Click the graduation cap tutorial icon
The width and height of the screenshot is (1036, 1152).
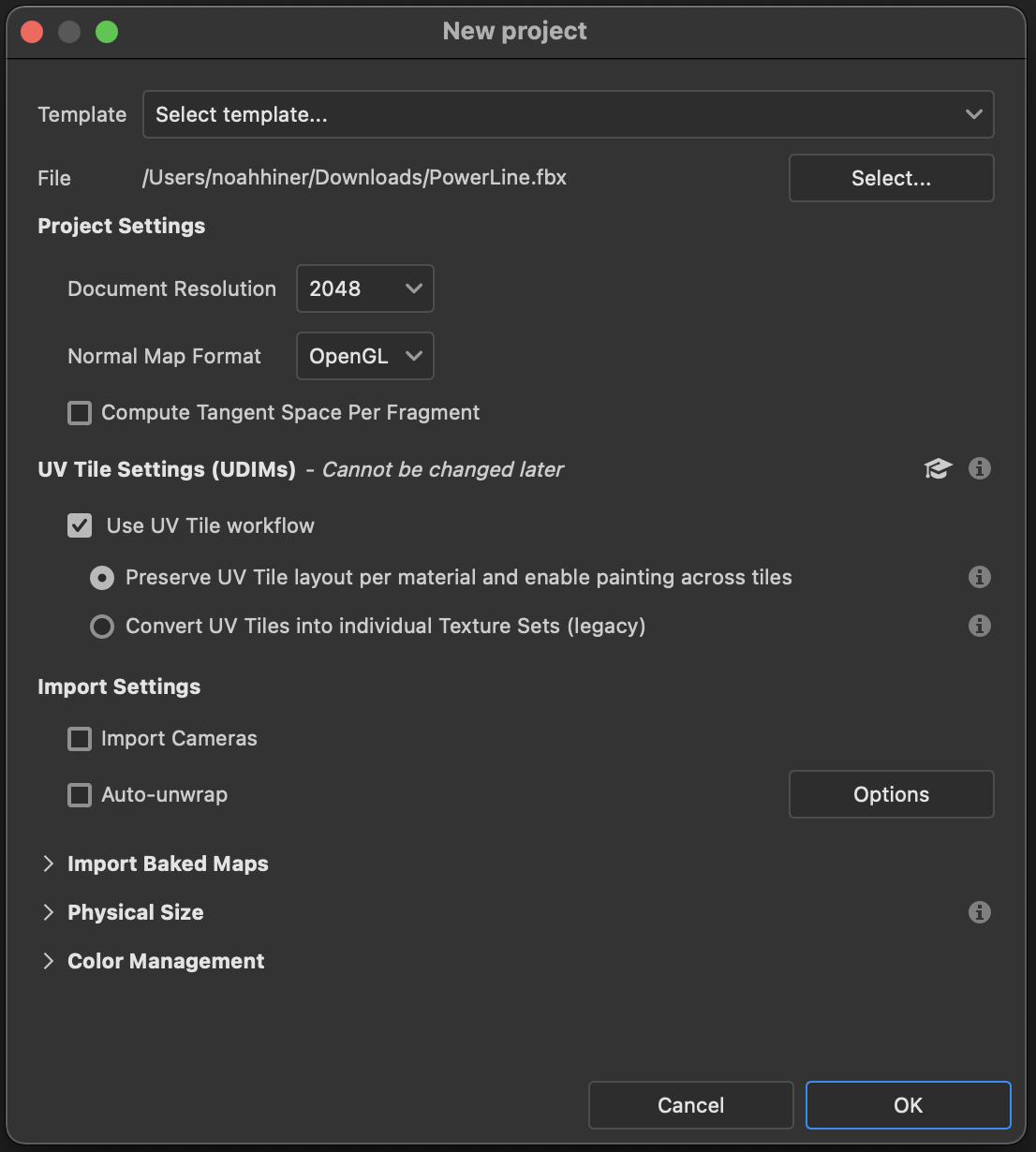(938, 468)
